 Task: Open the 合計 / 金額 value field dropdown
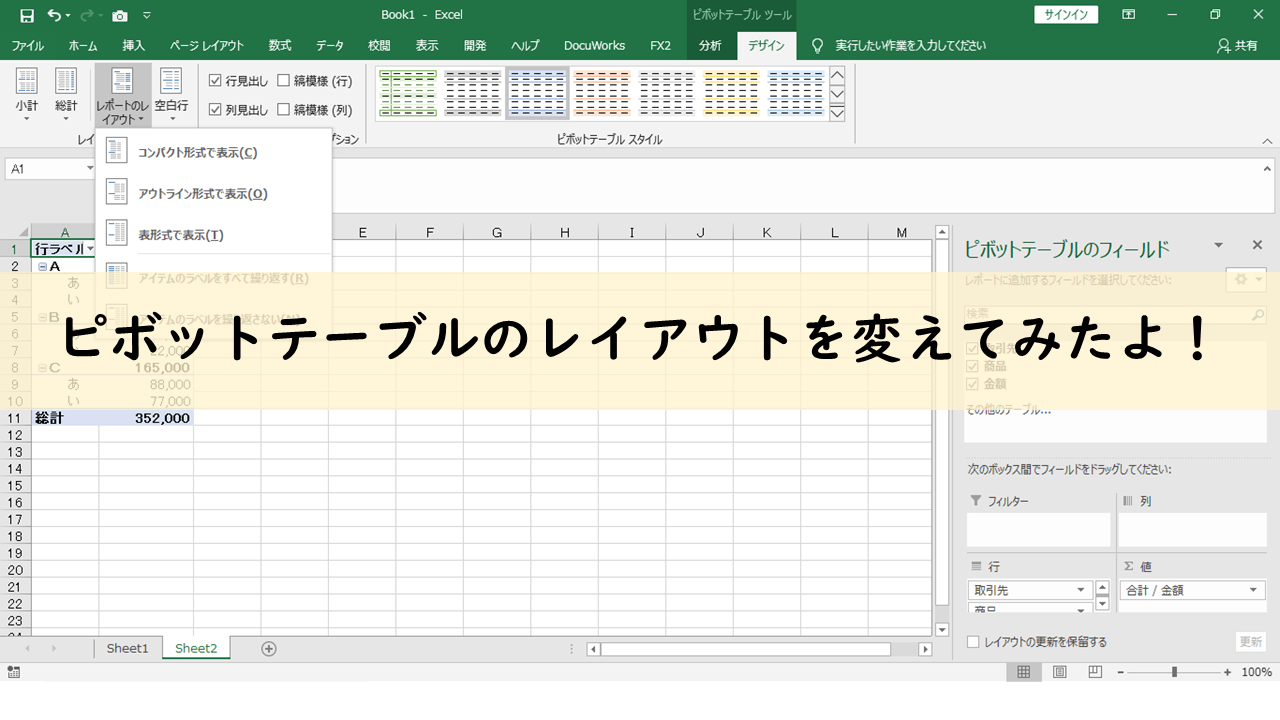(1253, 590)
